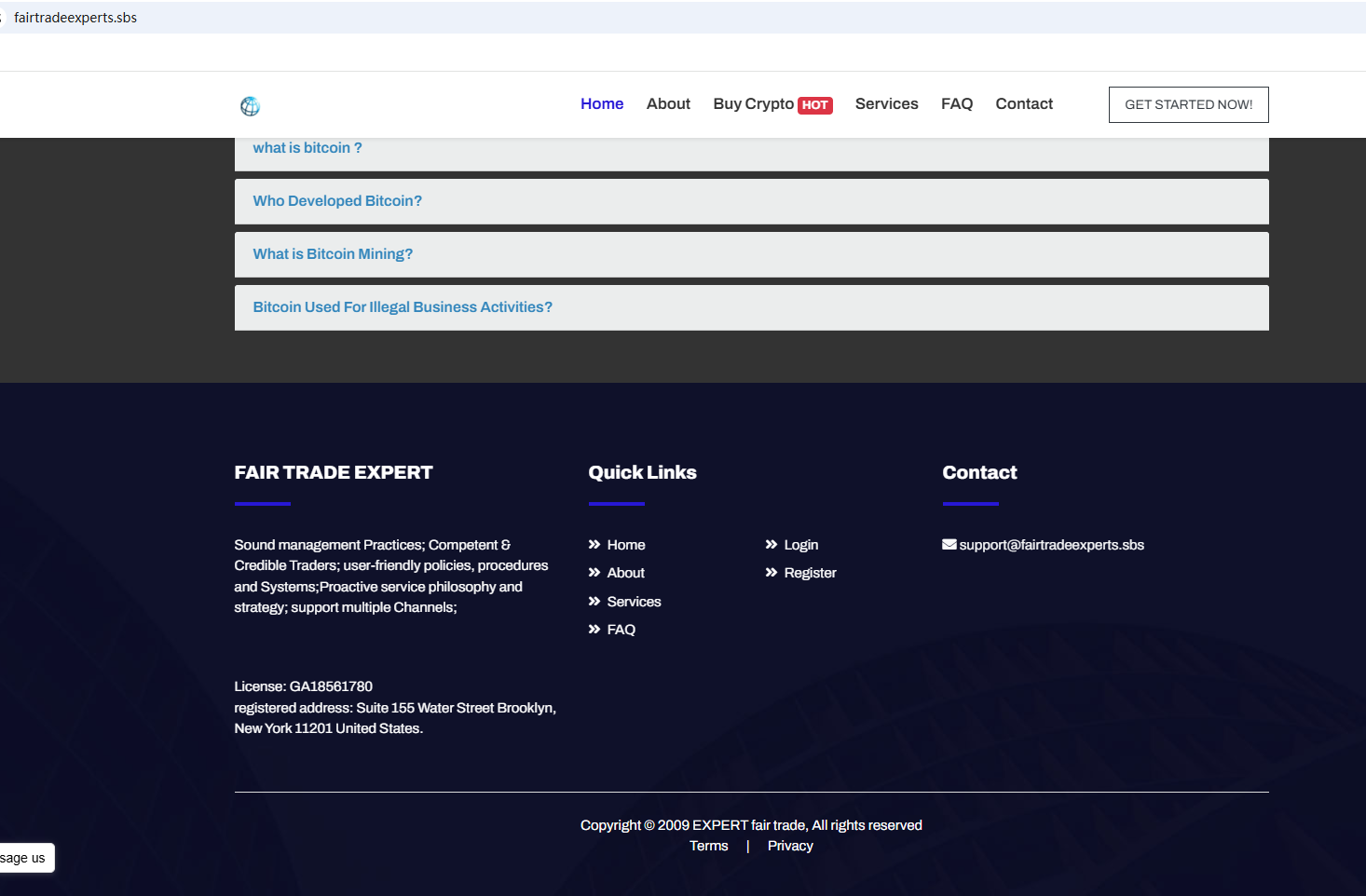Image resolution: width=1366 pixels, height=896 pixels.
Task: Open the Privacy link in footer
Action: point(790,846)
